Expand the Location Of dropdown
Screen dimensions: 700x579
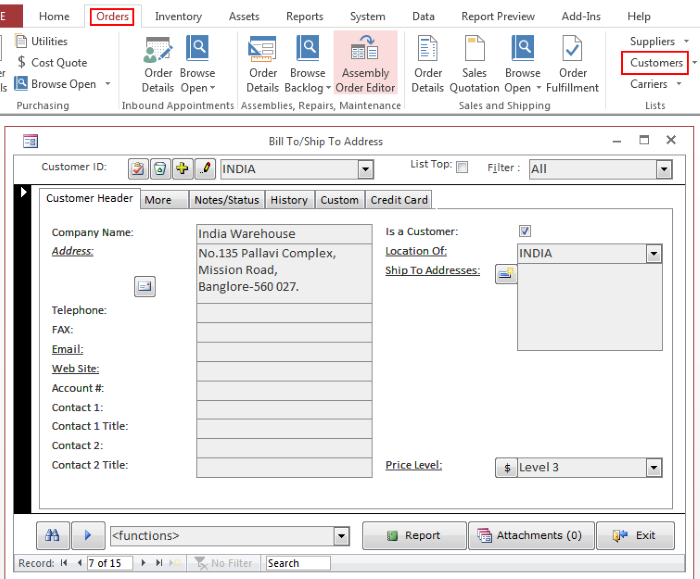click(654, 254)
